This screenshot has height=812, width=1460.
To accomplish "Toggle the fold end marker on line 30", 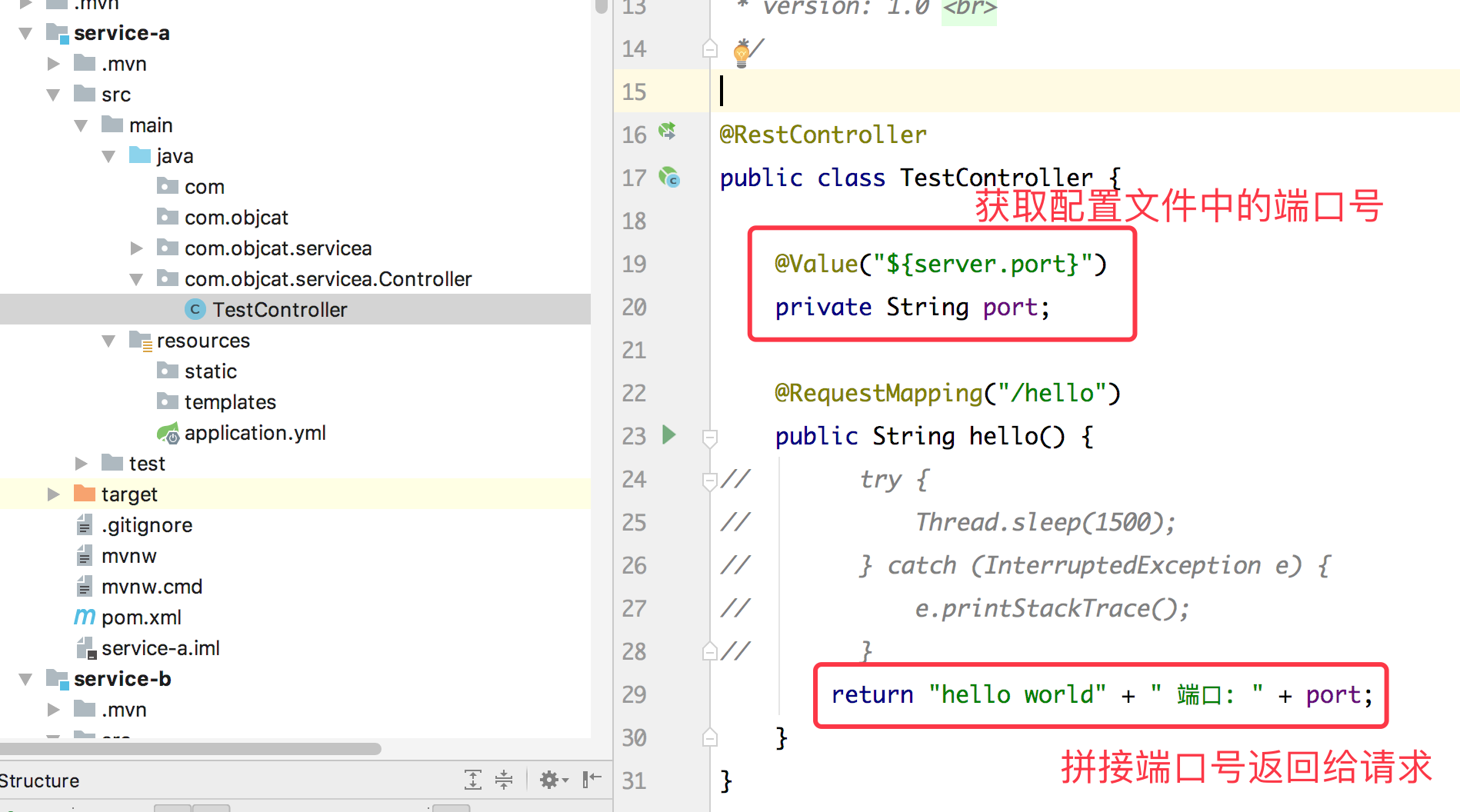I will [710, 737].
